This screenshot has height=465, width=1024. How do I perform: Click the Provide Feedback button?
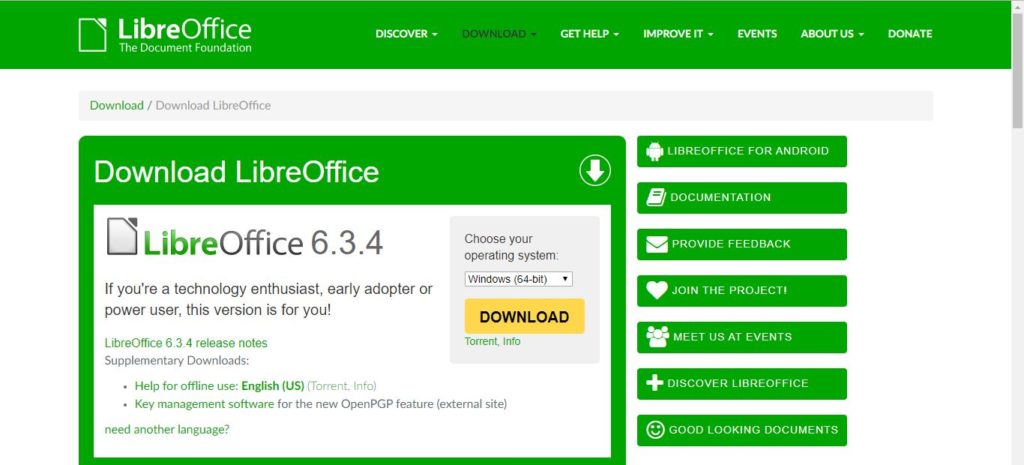[742, 244]
